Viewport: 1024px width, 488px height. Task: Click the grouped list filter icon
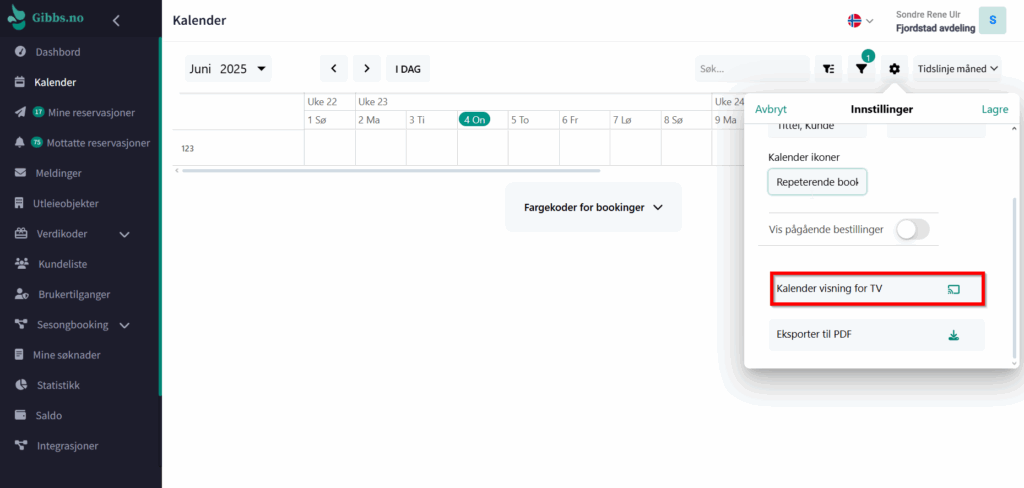coord(828,69)
